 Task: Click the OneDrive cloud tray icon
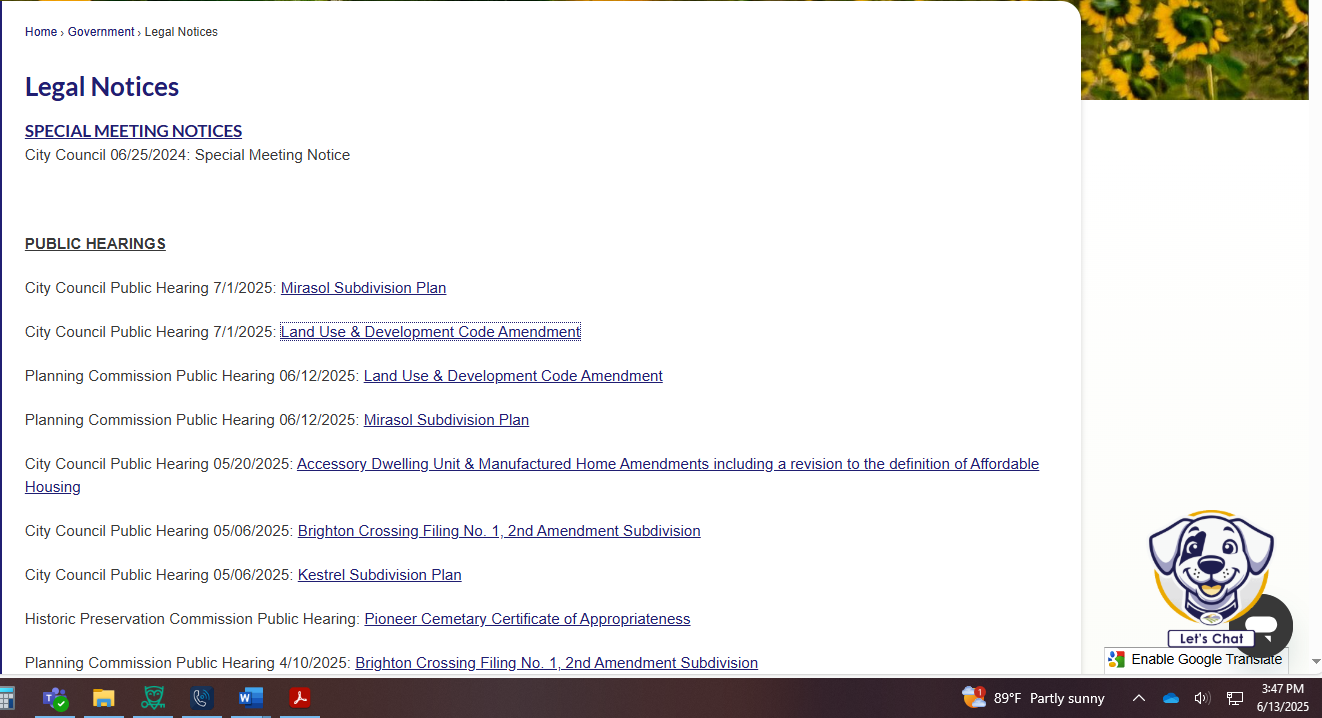[1170, 698]
